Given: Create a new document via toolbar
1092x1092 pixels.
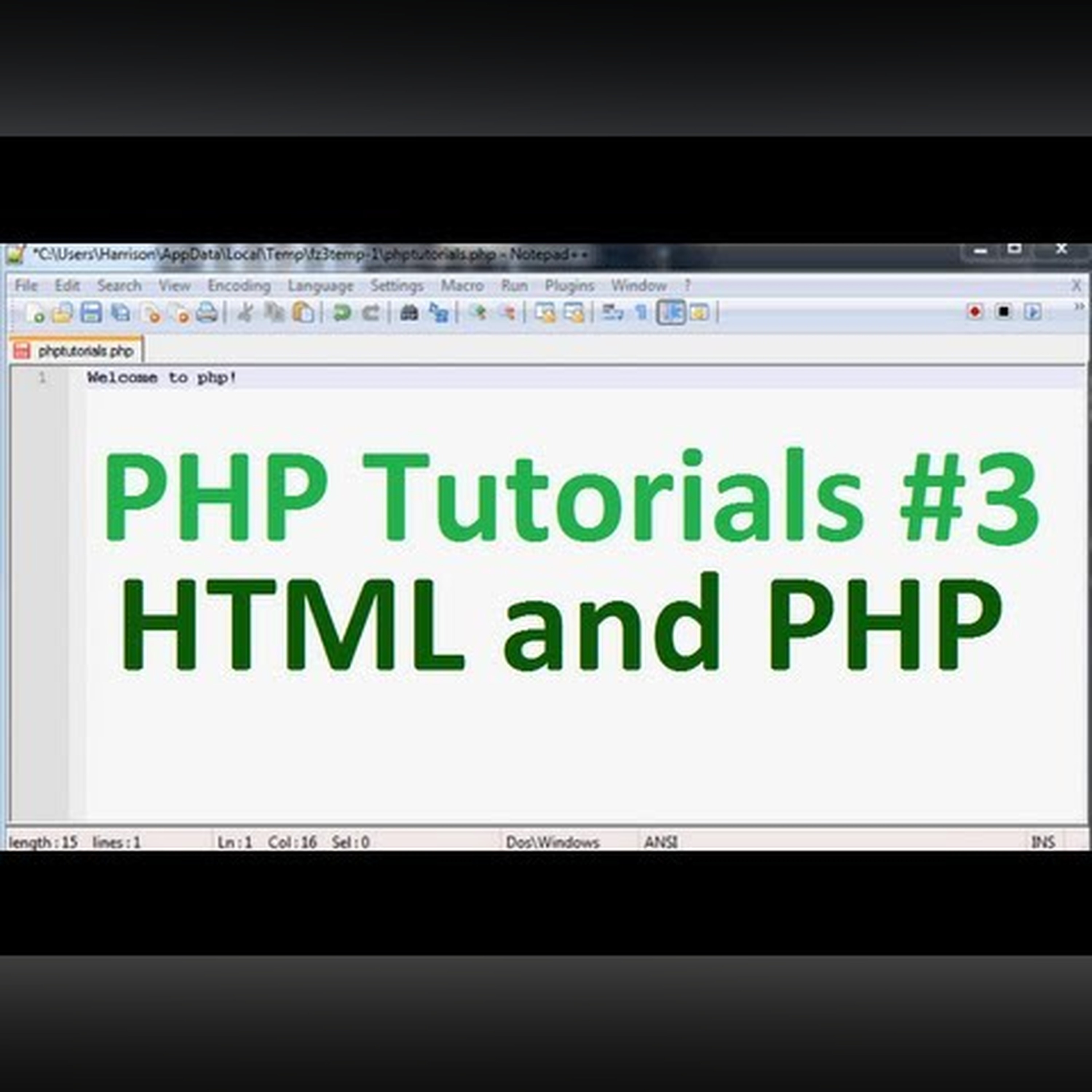Looking at the screenshot, I should 35,313.
